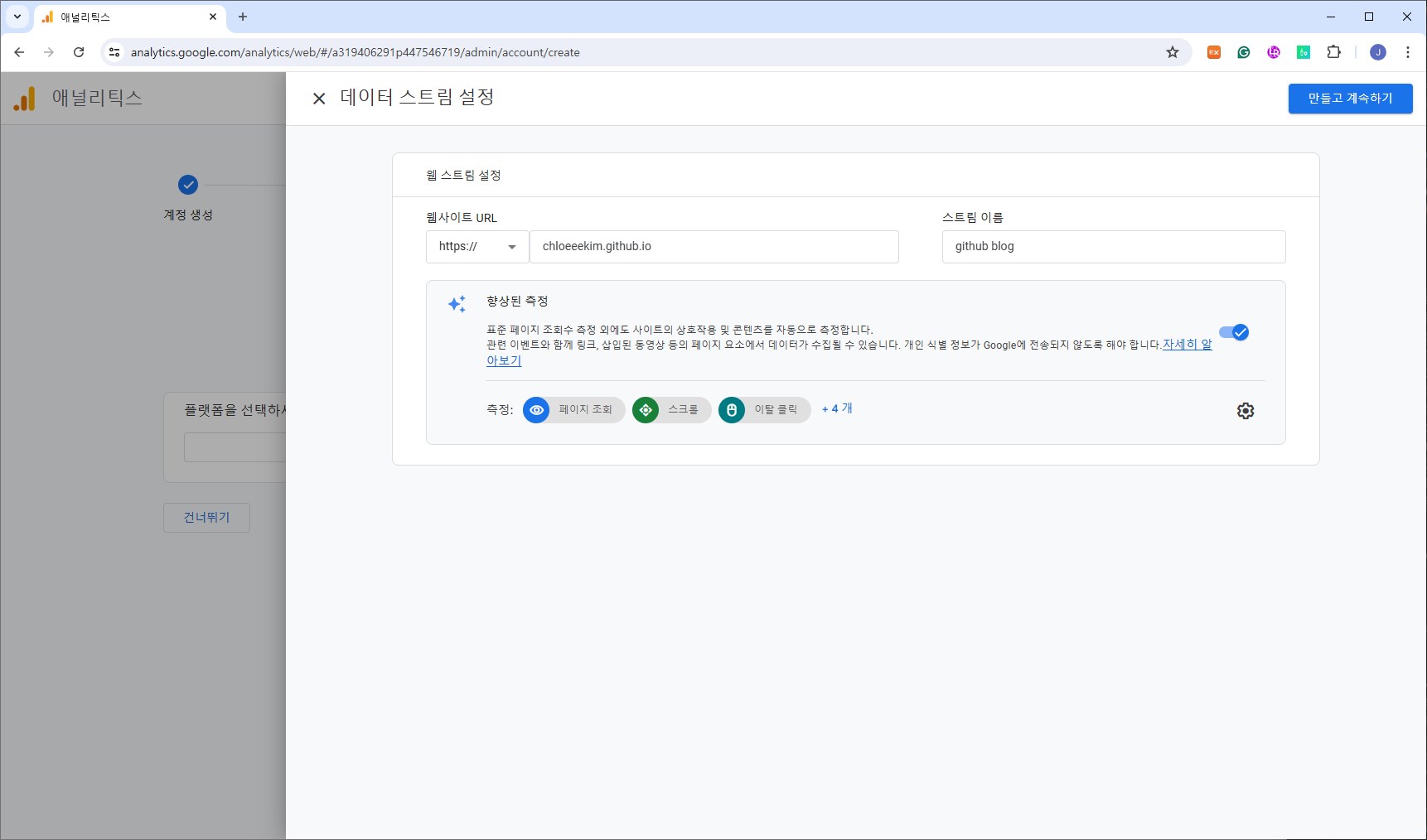Expand the + 4 개 more measurements
The image size is (1427, 840).
point(837,408)
